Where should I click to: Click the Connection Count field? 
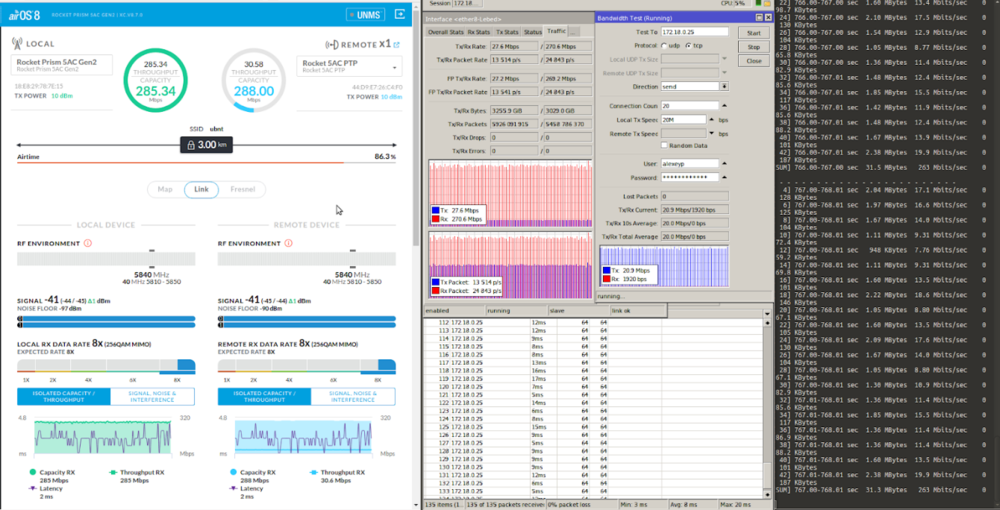point(690,106)
